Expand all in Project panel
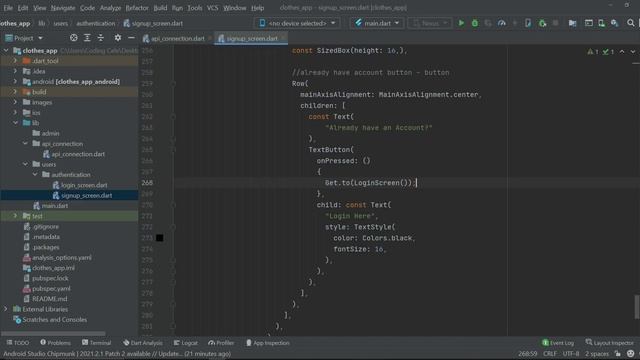 click(87, 38)
